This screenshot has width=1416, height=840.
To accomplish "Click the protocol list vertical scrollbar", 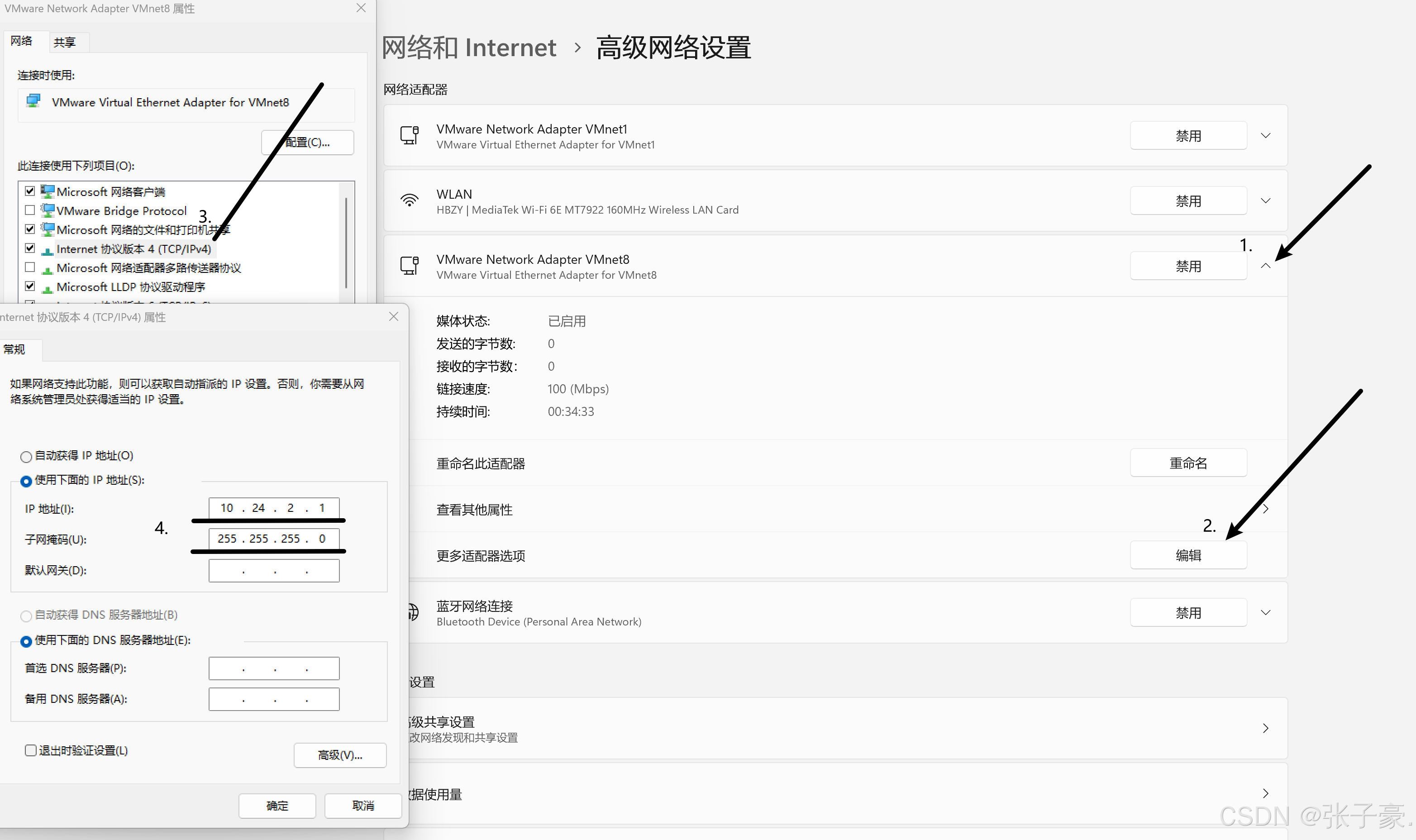I will (x=346, y=243).
